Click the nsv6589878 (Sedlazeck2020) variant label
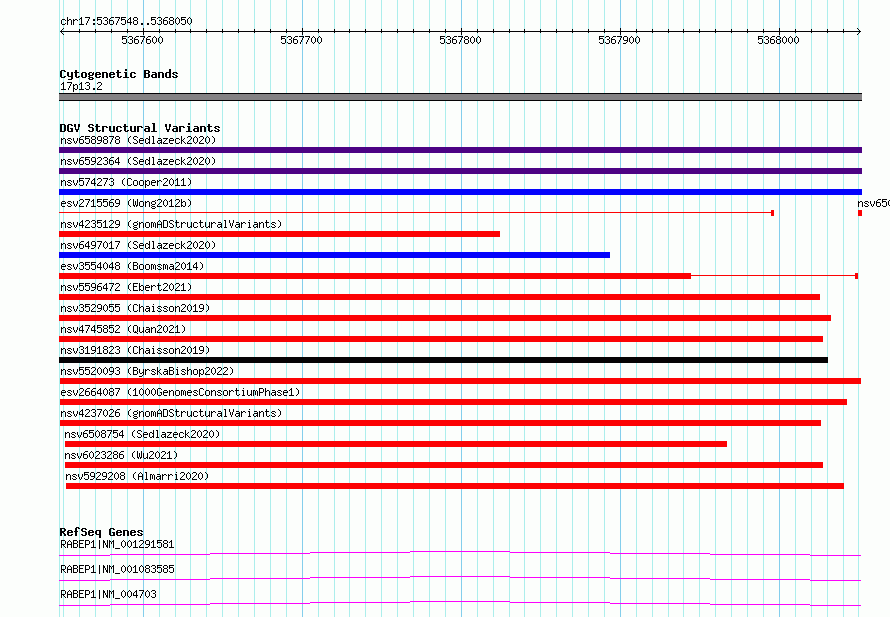Viewport: 890px width, 617px height. tap(138, 140)
